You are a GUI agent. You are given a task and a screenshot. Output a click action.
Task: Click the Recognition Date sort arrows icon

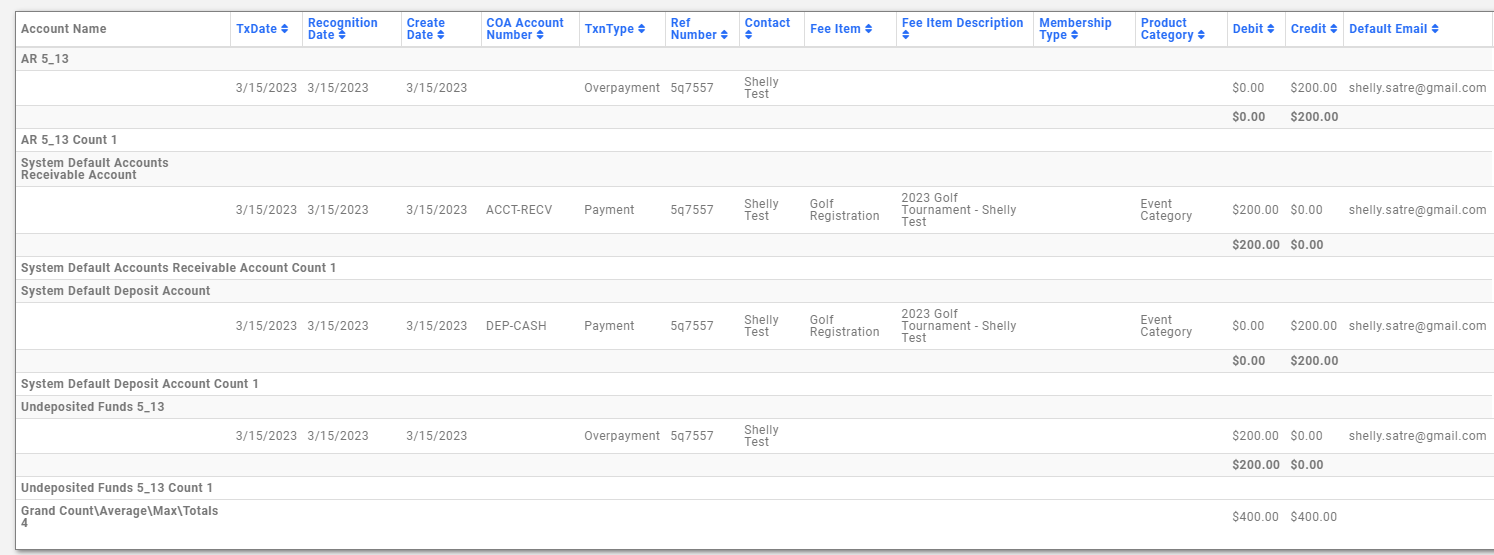pyautogui.click(x=342, y=36)
